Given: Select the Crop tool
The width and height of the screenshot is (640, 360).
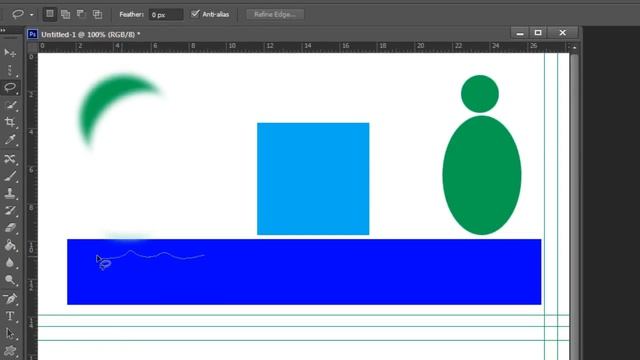Looking at the screenshot, I should [x=10, y=122].
